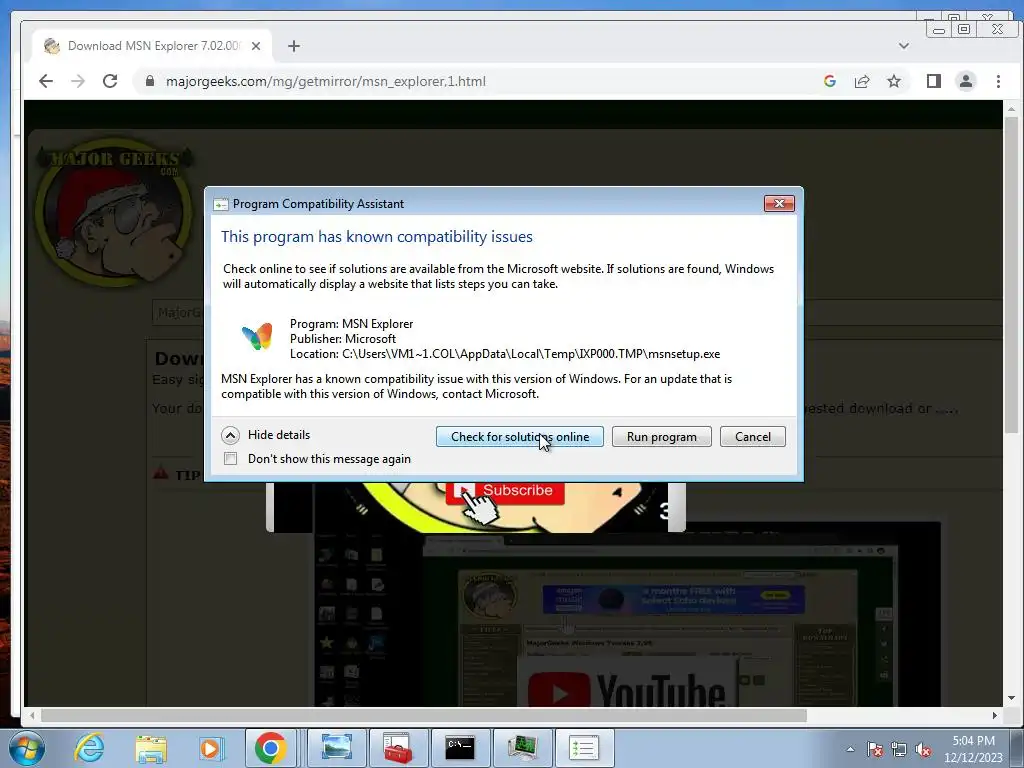1024x768 pixels.
Task: Click the Run program button
Action: pyautogui.click(x=662, y=436)
